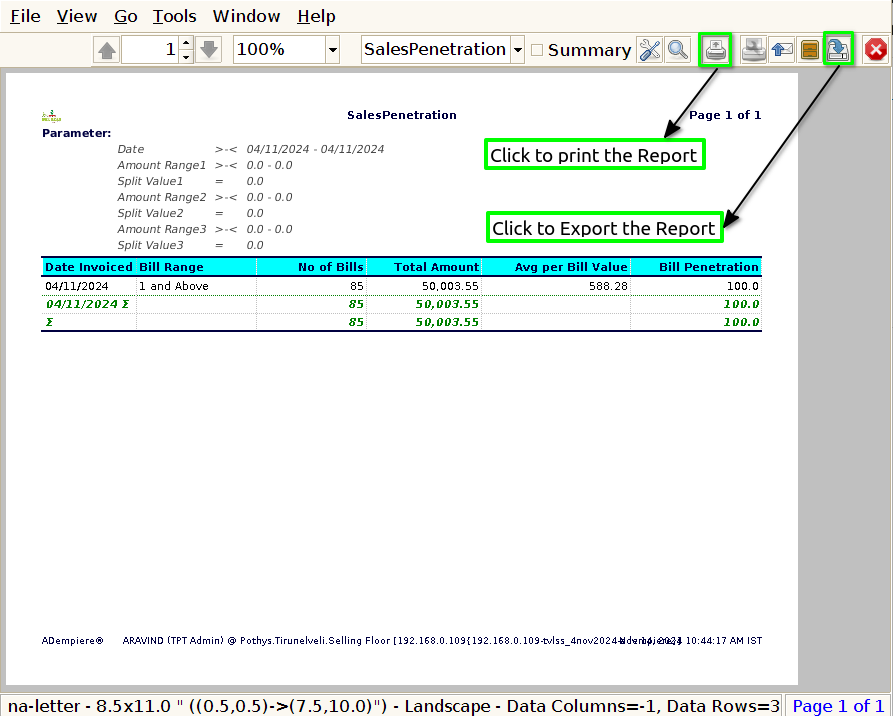This screenshot has height=716, width=893.
Task: Click the page number input field
Action: click(x=150, y=50)
